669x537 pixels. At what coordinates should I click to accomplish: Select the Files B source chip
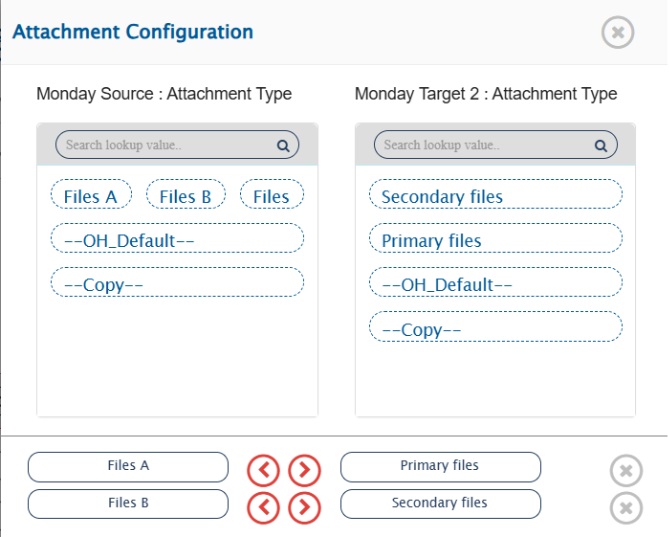coord(185,196)
